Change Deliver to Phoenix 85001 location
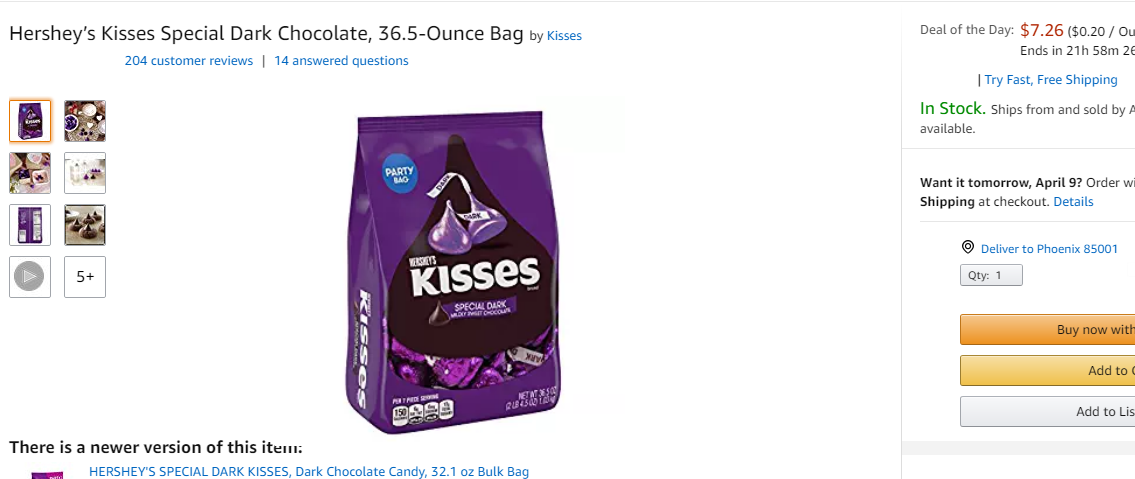 pyautogui.click(x=1049, y=249)
